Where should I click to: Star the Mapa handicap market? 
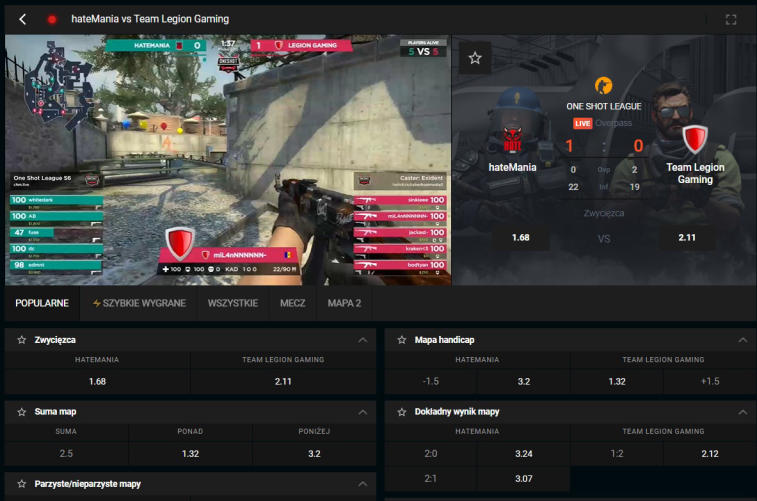coord(402,340)
